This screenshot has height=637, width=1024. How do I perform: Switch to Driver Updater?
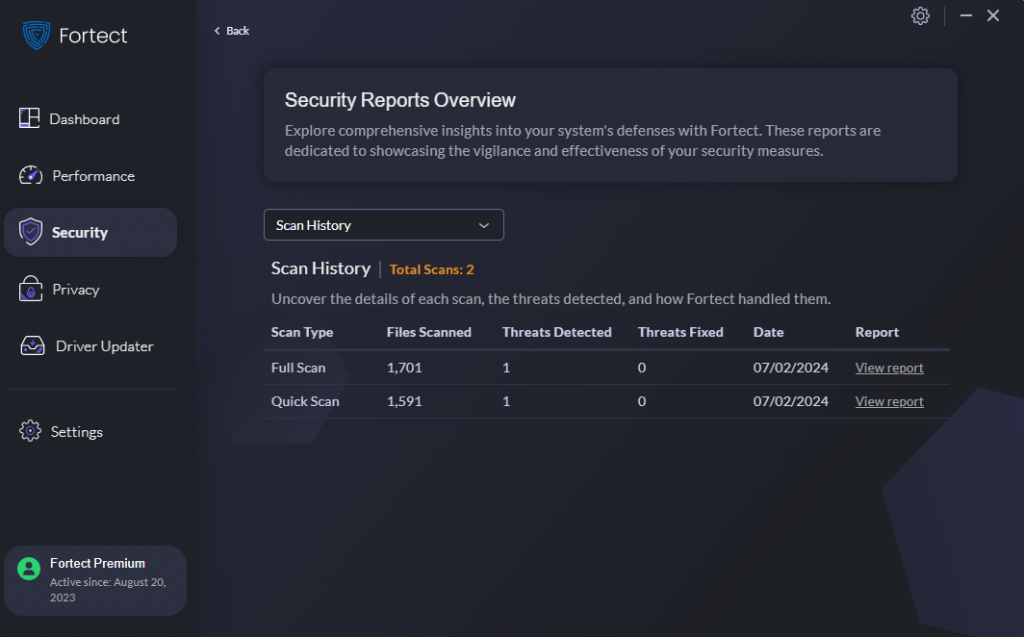coord(104,346)
